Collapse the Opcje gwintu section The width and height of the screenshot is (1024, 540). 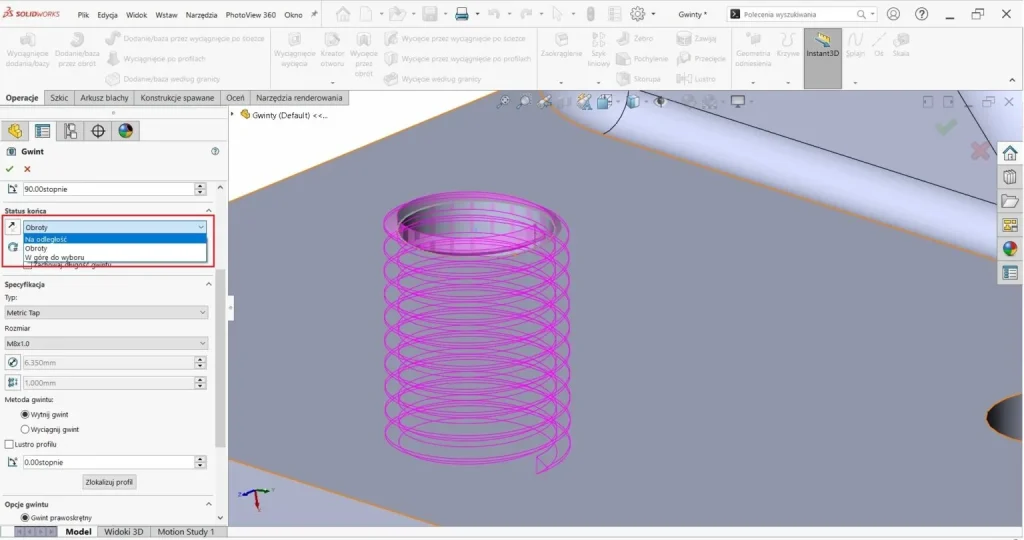(208, 505)
